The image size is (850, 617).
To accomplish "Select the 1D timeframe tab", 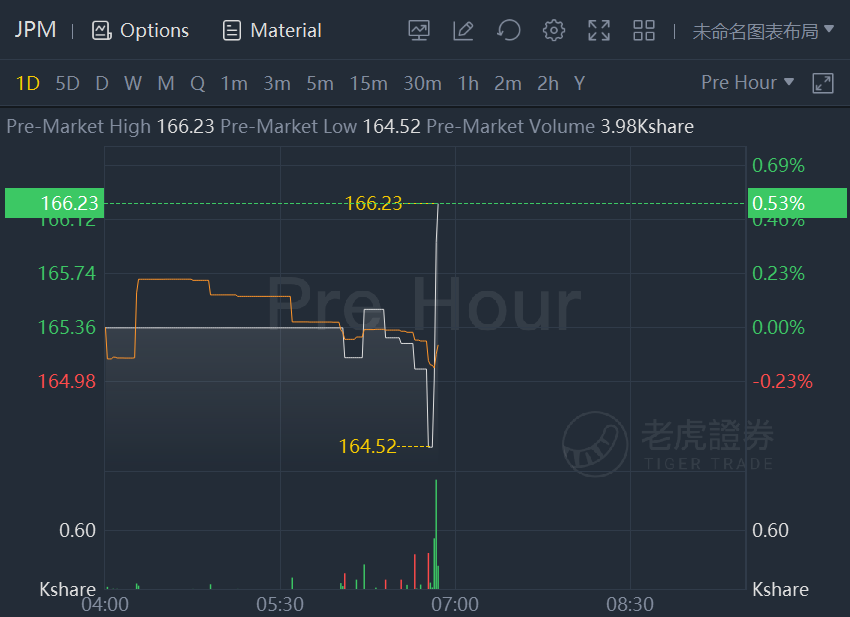I will coord(28,83).
